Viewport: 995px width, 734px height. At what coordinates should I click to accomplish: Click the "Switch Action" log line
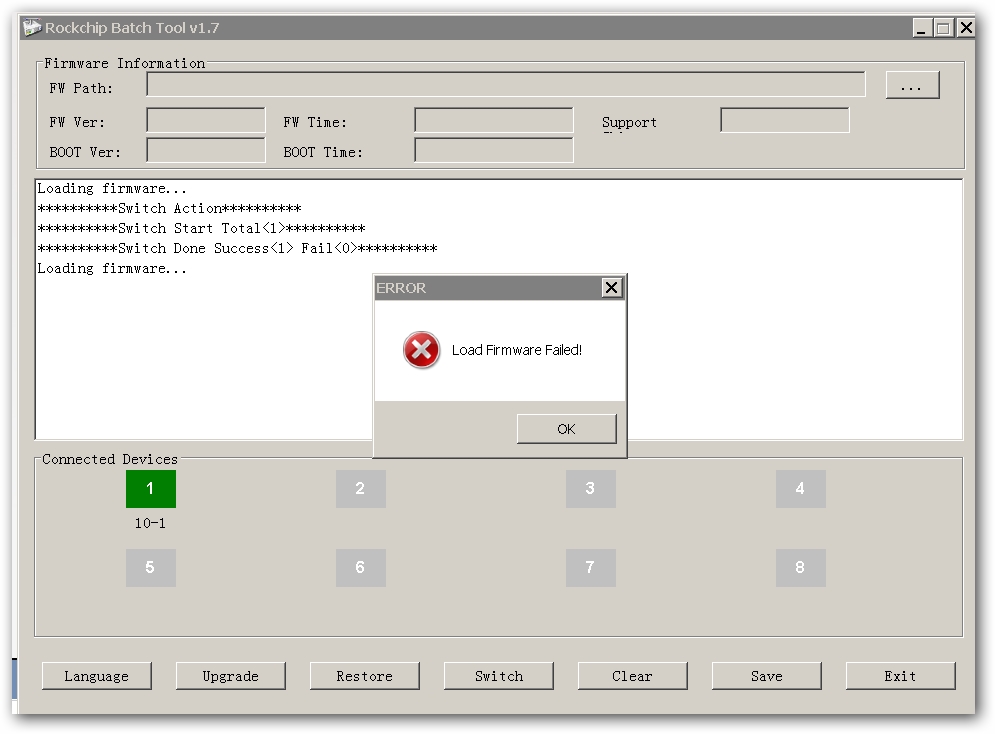pos(169,208)
